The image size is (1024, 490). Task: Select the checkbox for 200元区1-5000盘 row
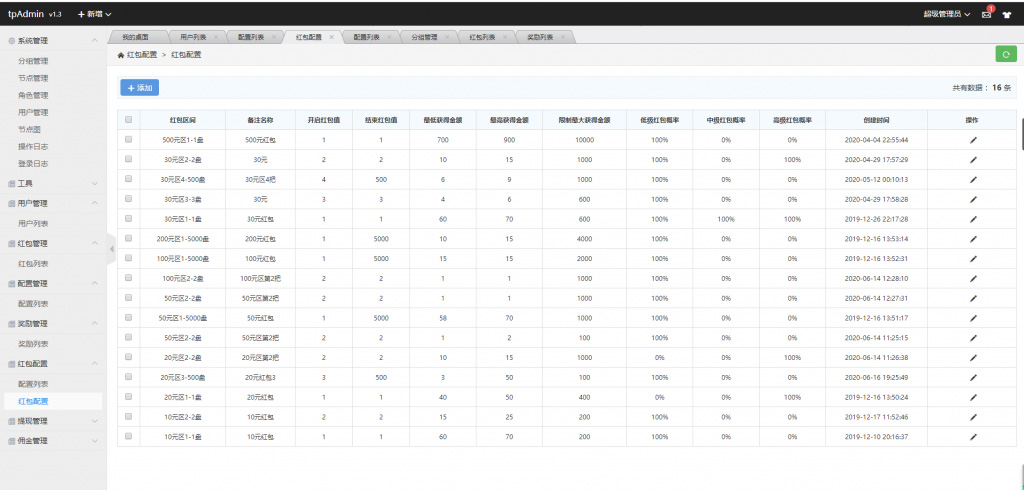click(x=128, y=239)
